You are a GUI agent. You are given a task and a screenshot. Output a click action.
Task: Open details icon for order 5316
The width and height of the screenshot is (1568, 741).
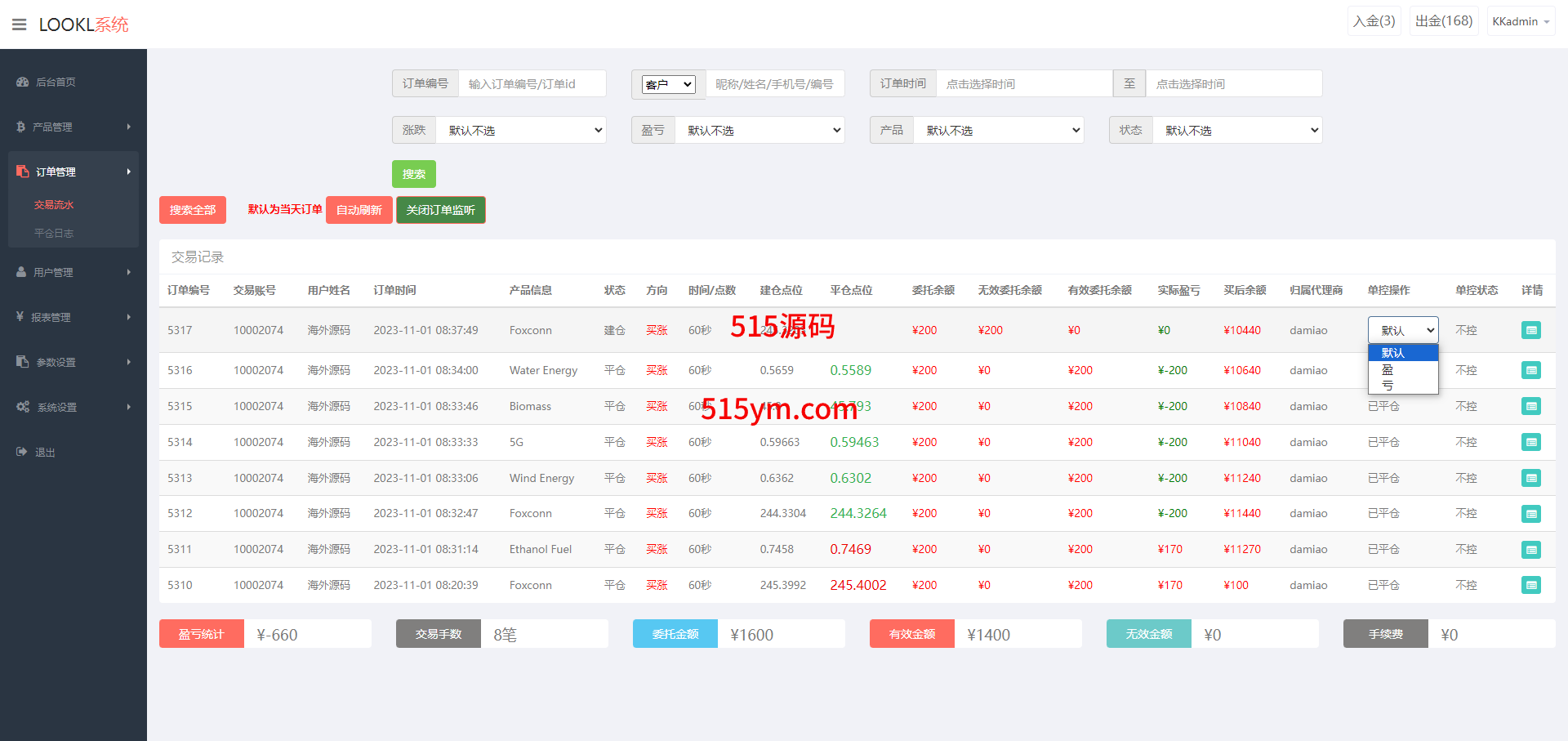(x=1530, y=370)
